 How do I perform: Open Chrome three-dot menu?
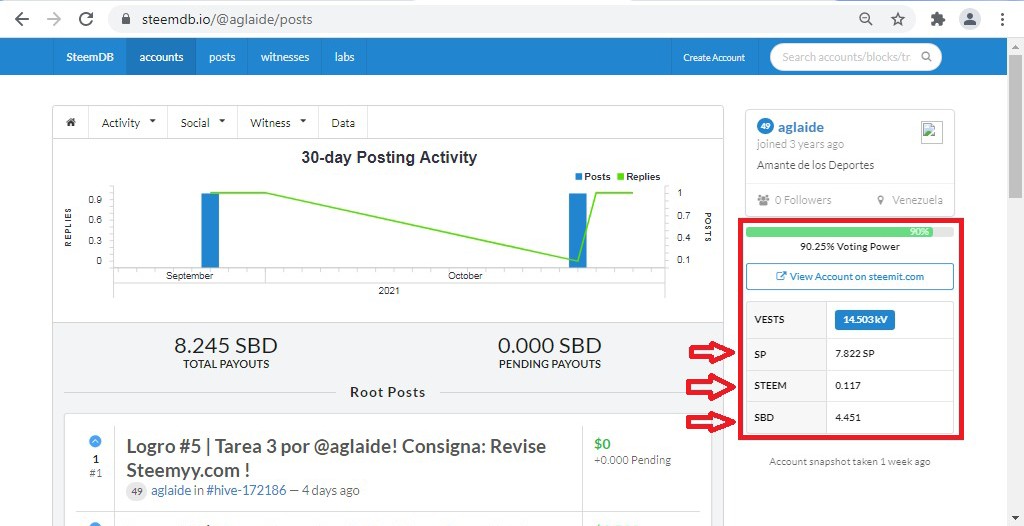tap(1002, 19)
